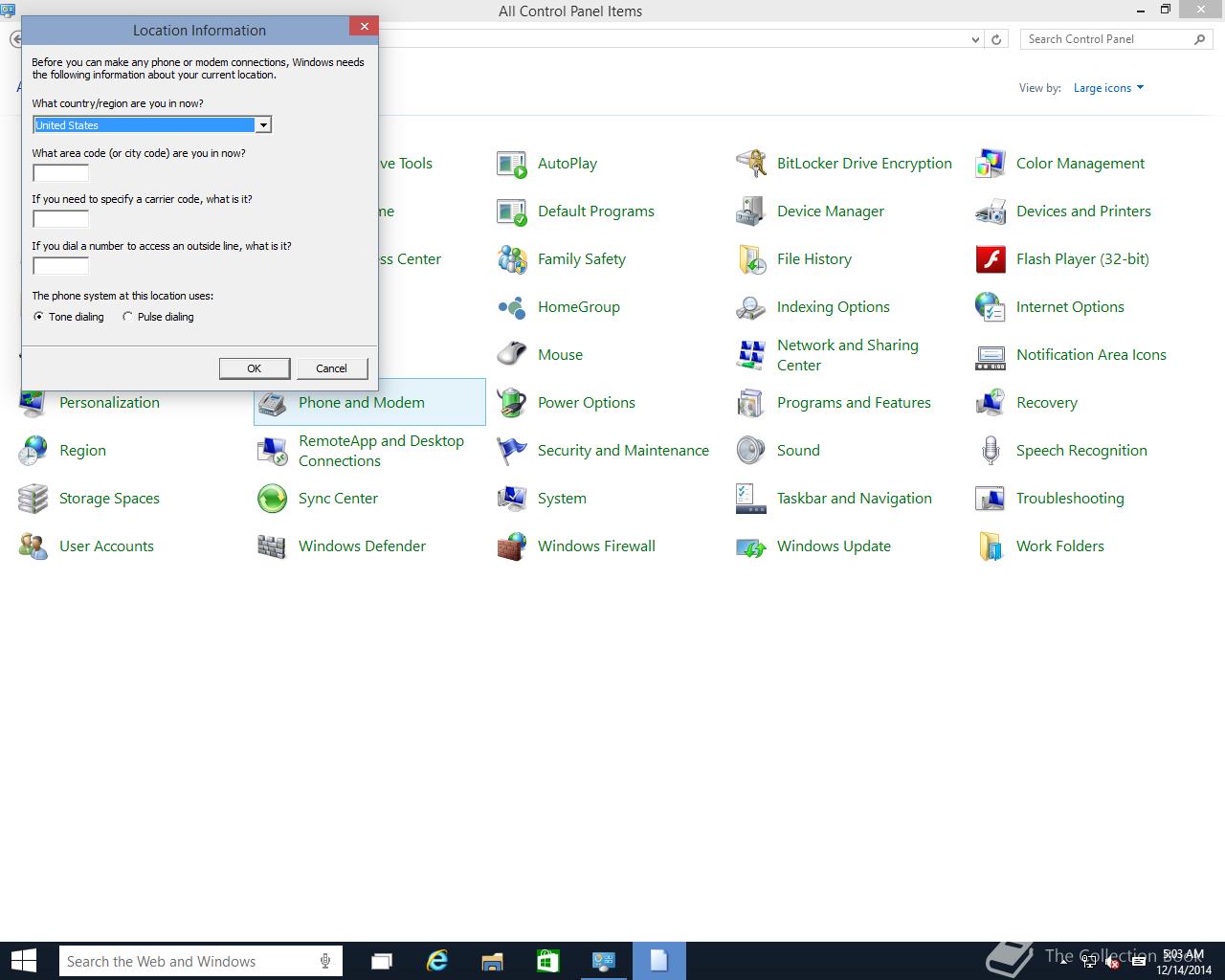The image size is (1225, 980).
Task: Click the Sync Center icon
Action: (x=273, y=499)
